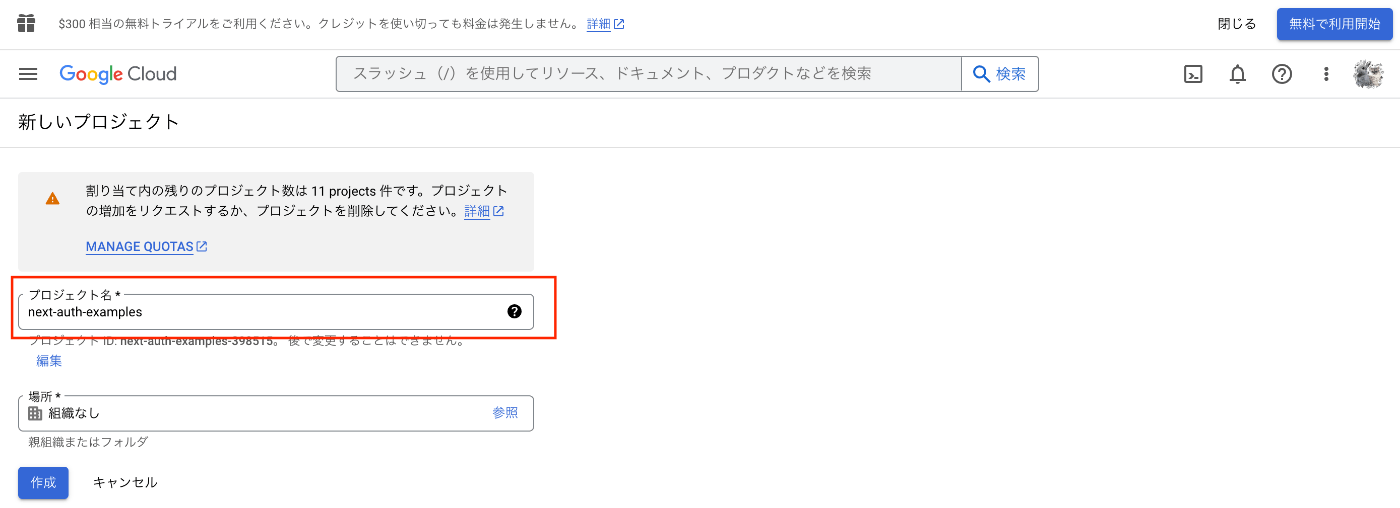Viewport: 1400px width, 508px height.
Task: Click the キャンセル button
Action: (x=125, y=482)
